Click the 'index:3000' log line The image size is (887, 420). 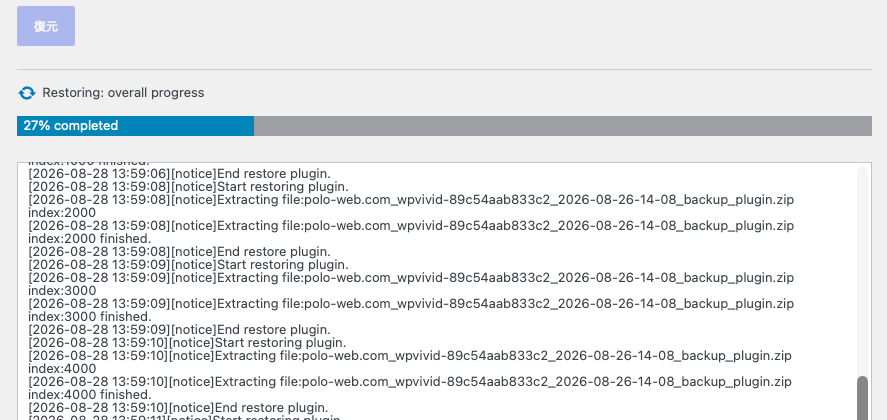tap(62, 291)
